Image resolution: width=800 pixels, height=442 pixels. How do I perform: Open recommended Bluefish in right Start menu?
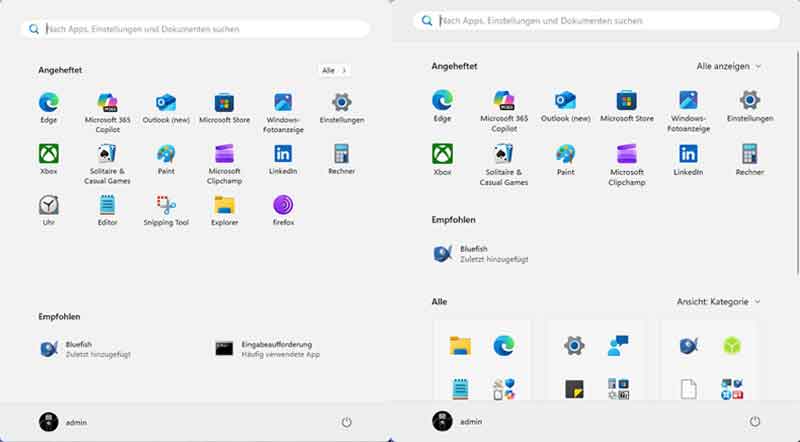point(480,254)
